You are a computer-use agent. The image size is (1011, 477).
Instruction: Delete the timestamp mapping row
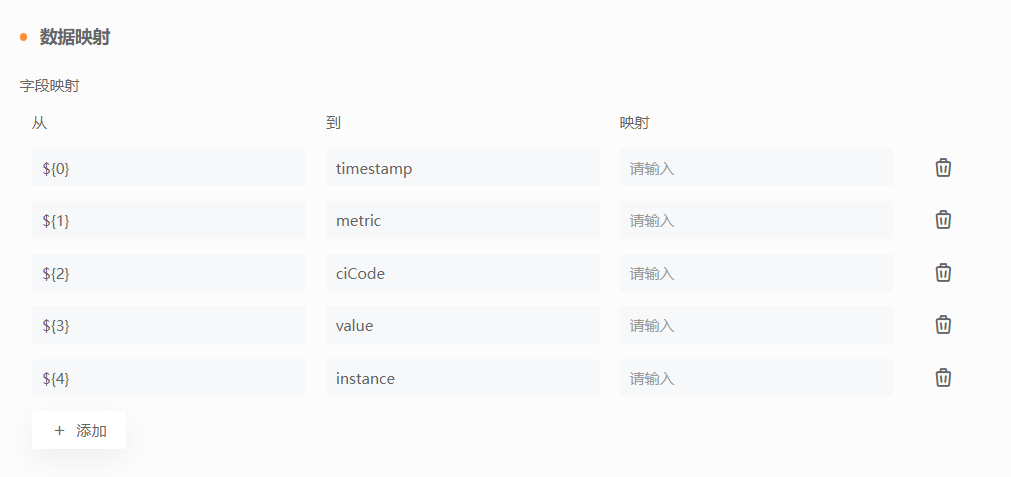pyautogui.click(x=943, y=168)
